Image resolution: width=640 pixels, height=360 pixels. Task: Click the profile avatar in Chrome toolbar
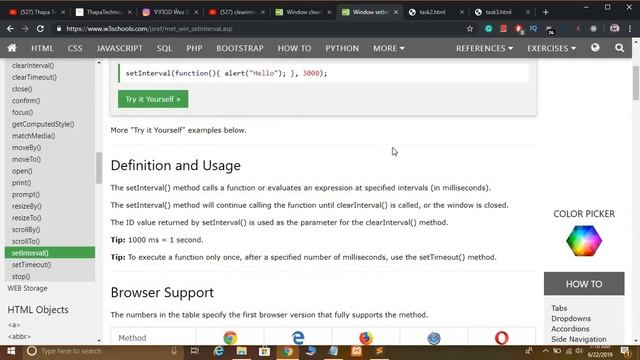[x=614, y=29]
